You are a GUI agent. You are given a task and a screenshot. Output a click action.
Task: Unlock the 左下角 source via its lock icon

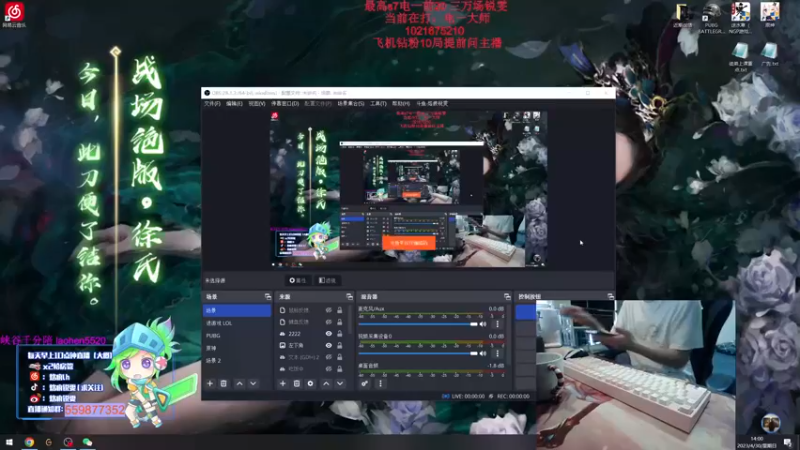(339, 345)
